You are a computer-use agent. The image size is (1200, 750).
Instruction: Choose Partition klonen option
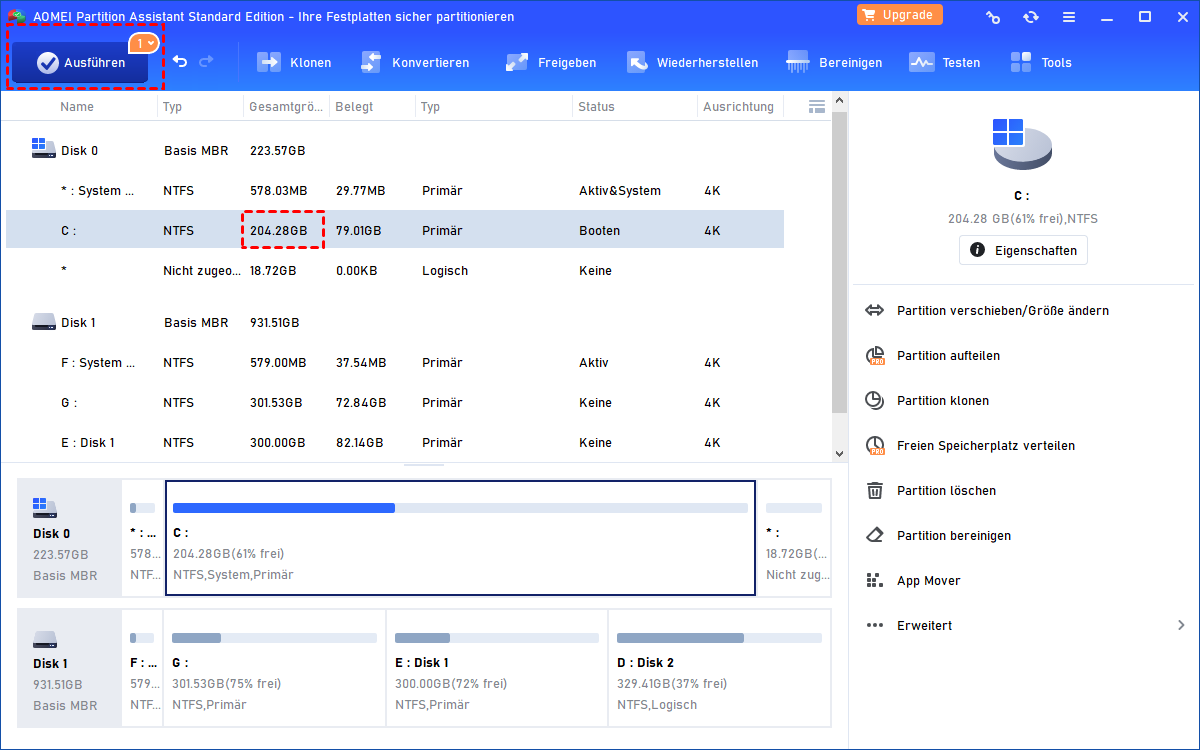tap(943, 401)
